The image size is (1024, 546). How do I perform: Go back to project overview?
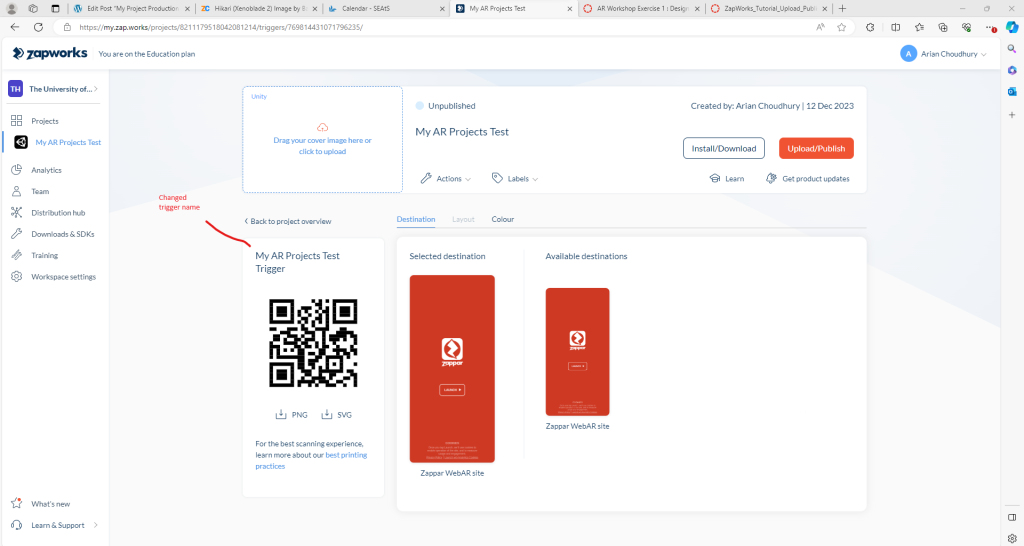point(287,221)
